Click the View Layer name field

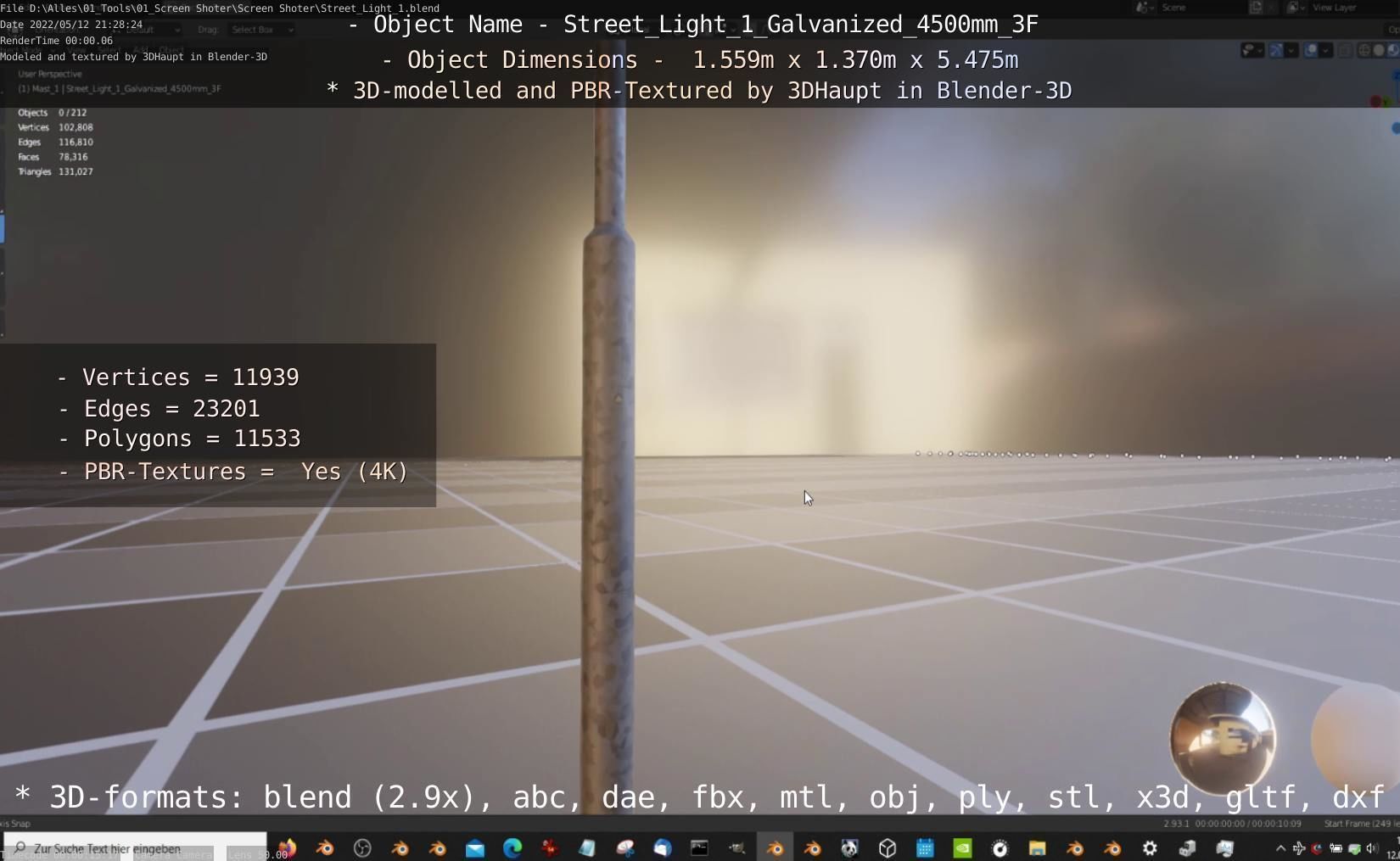point(1353,8)
